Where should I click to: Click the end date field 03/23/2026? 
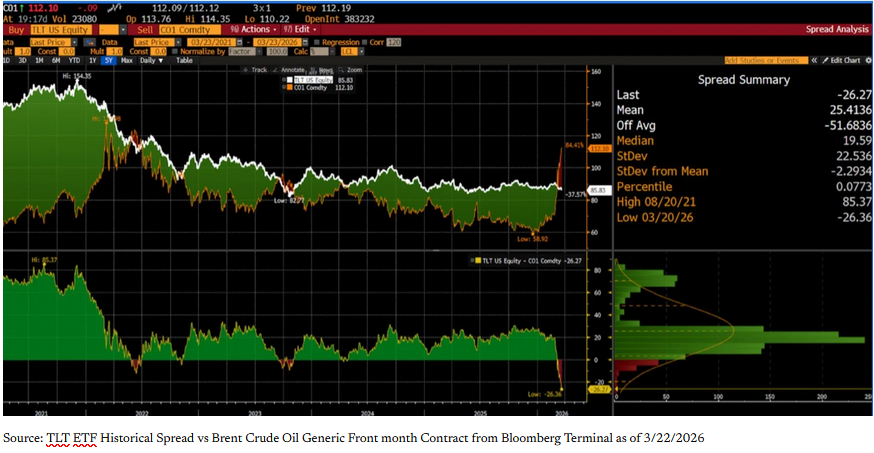pyautogui.click(x=277, y=42)
